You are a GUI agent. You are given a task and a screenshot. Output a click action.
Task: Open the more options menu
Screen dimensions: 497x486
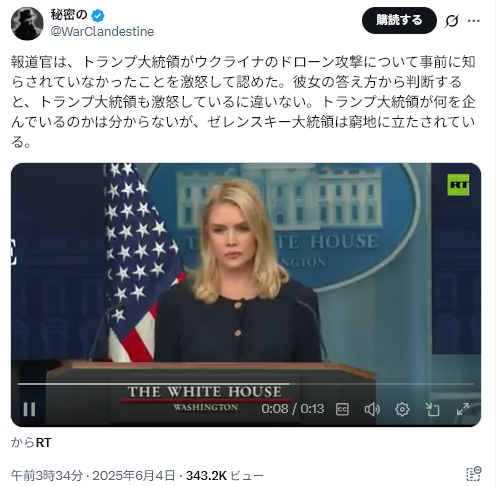(x=474, y=21)
